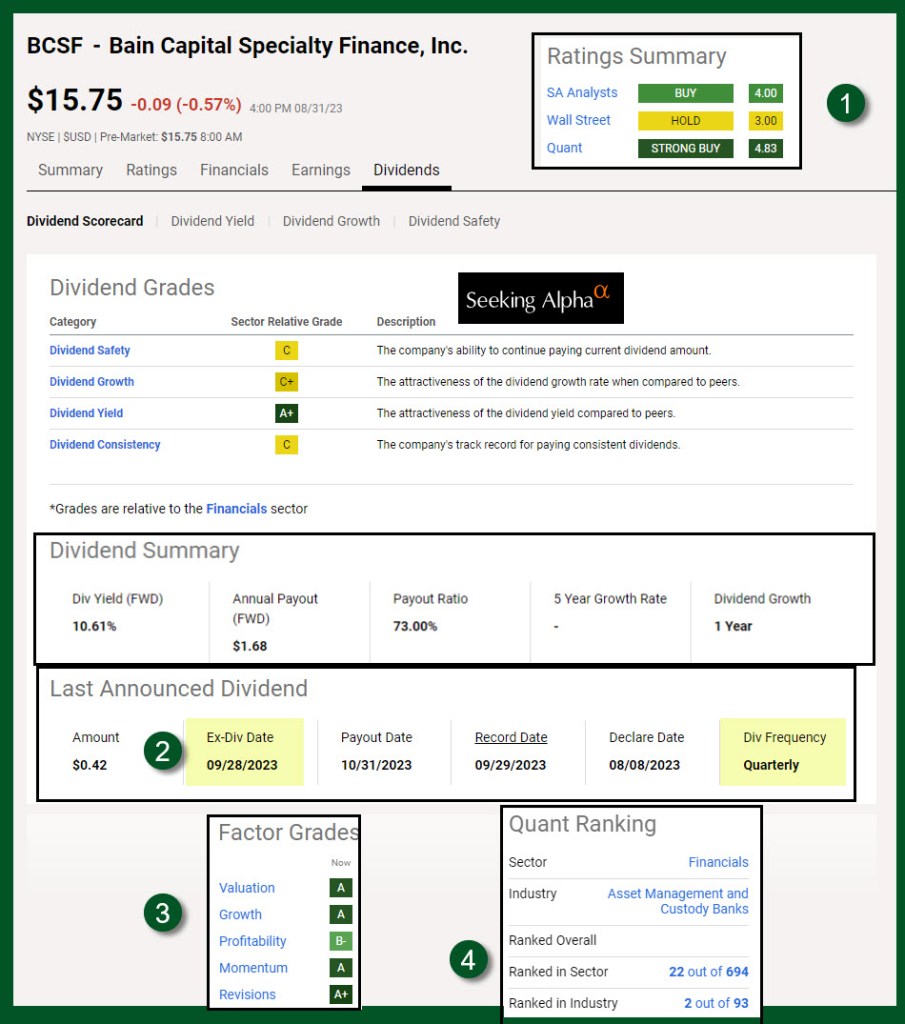This screenshot has height=1024, width=905.
Task: Switch to the Earnings tab
Action: [321, 170]
